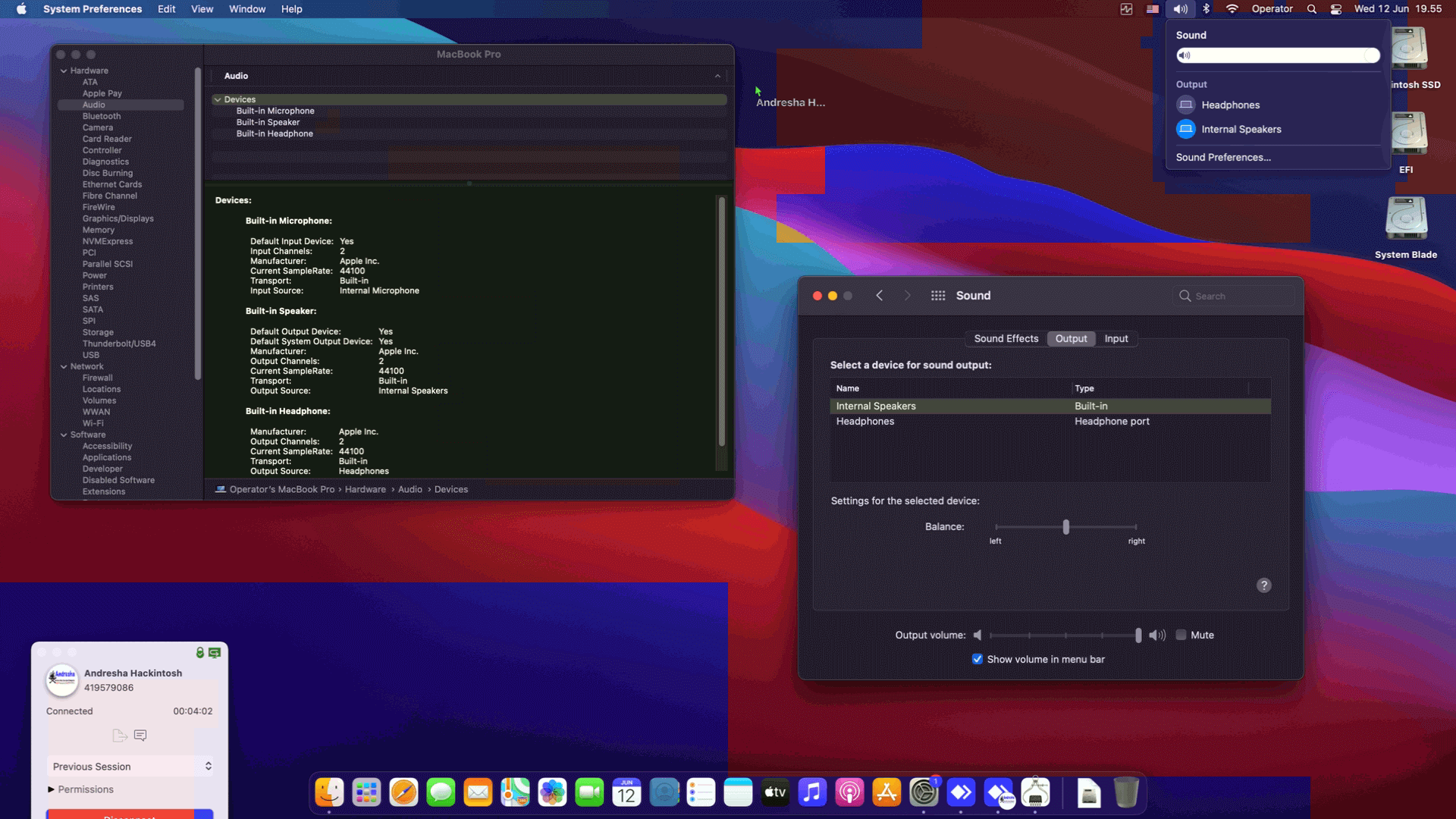Image resolution: width=1456 pixels, height=819 pixels.
Task: Toggle the Mute checkbox
Action: coord(1181,635)
